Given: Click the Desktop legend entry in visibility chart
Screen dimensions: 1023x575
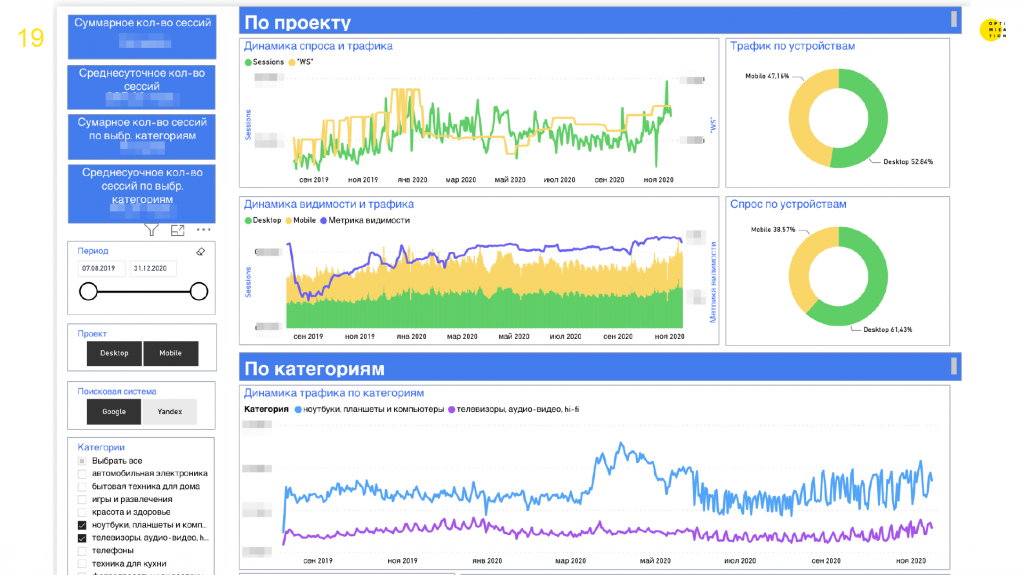Looking at the screenshot, I should pyautogui.click(x=263, y=221).
